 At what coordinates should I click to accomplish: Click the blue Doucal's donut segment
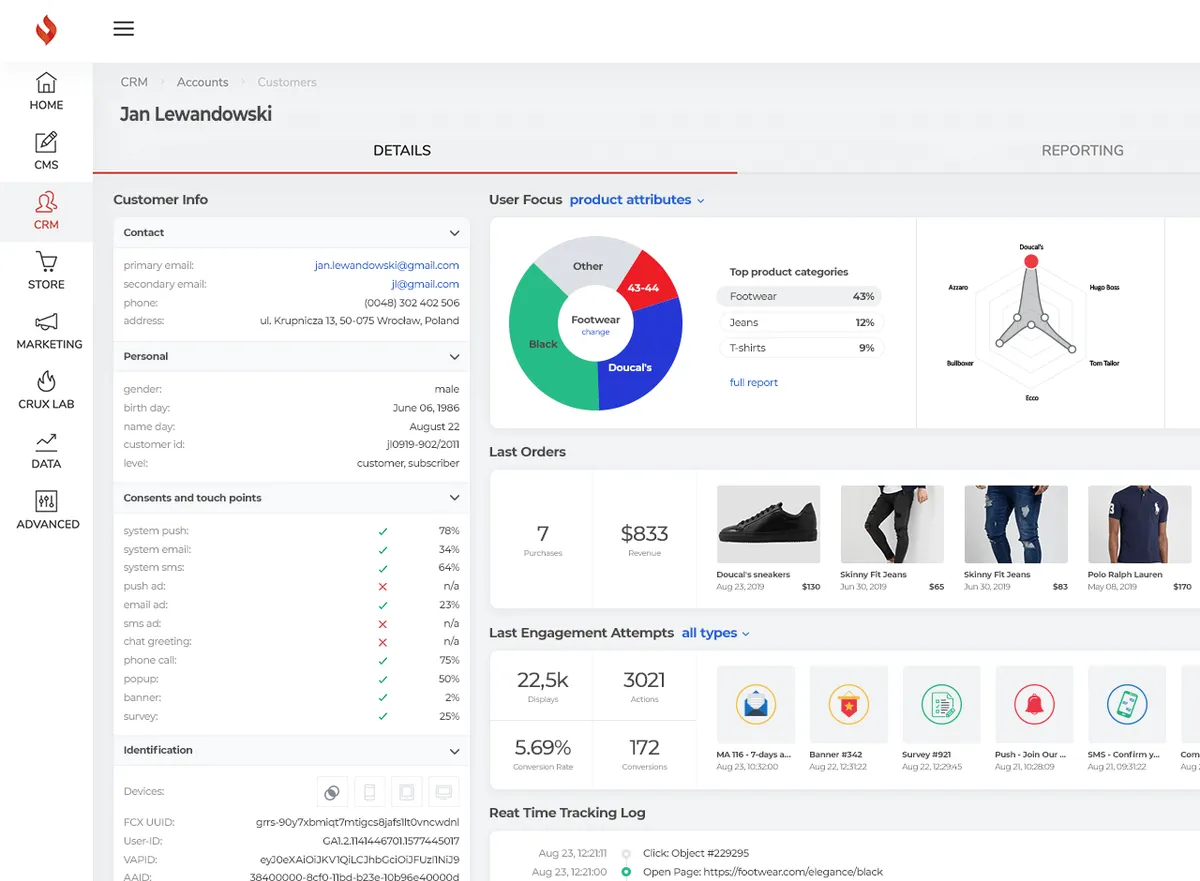640,355
